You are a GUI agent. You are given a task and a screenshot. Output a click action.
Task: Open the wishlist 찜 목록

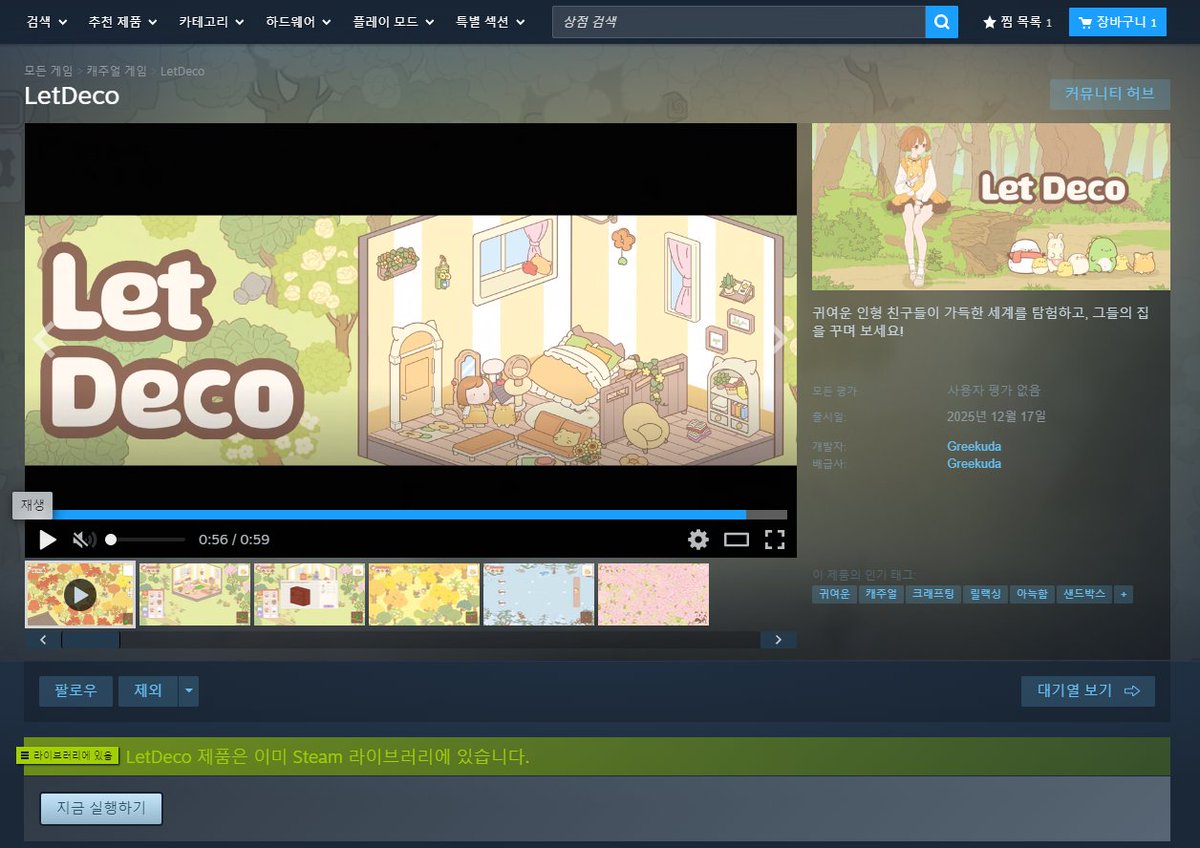coord(1017,22)
